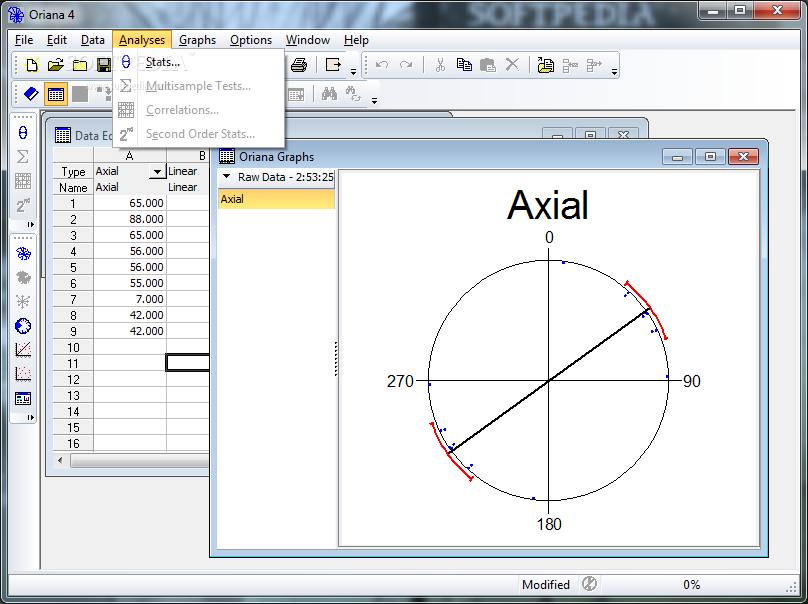Select row 7 cell with 7.000
Viewport: 808px width, 604px height.
pos(130,299)
